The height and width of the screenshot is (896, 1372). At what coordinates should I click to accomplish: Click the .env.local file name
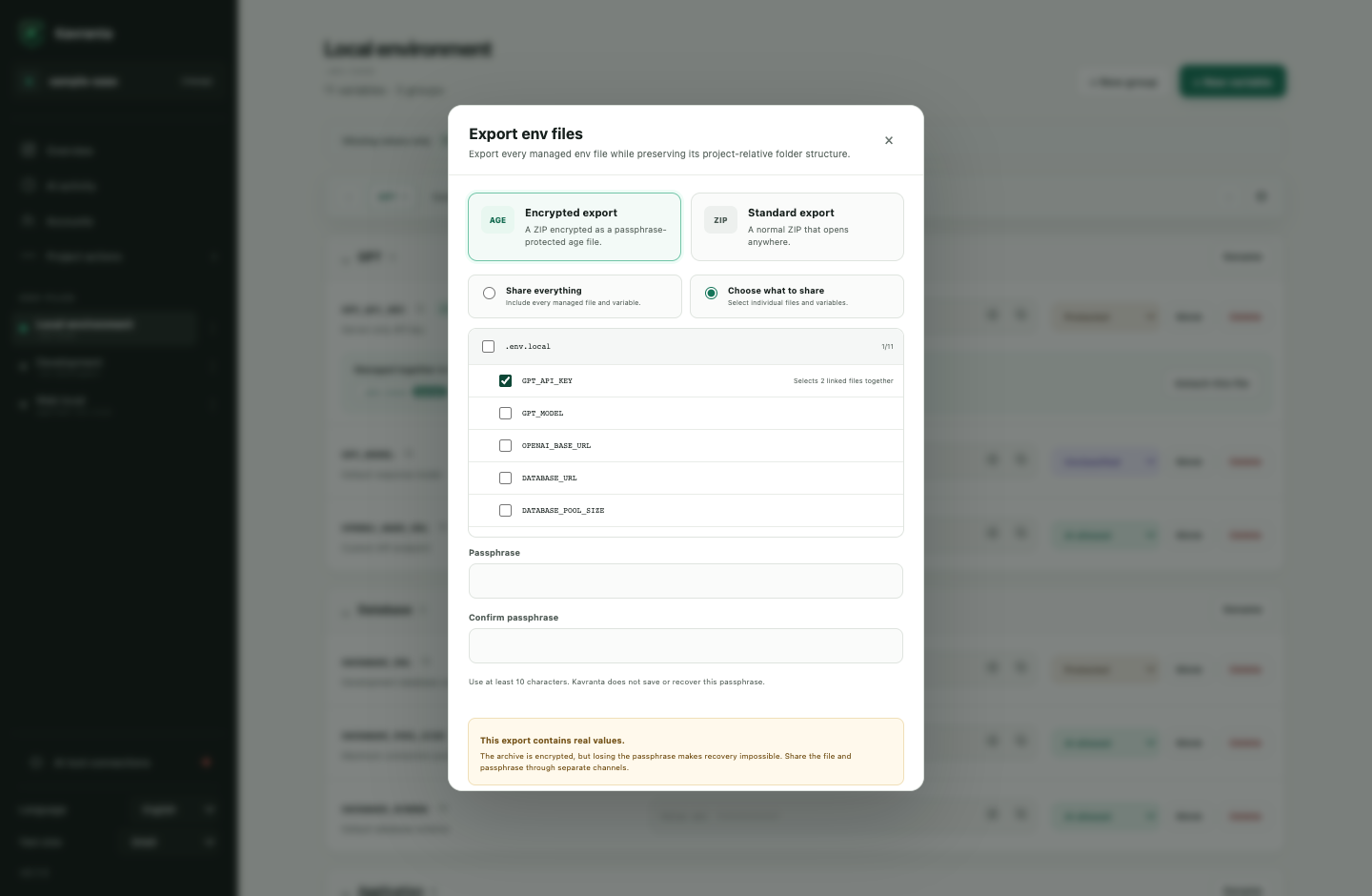(528, 347)
